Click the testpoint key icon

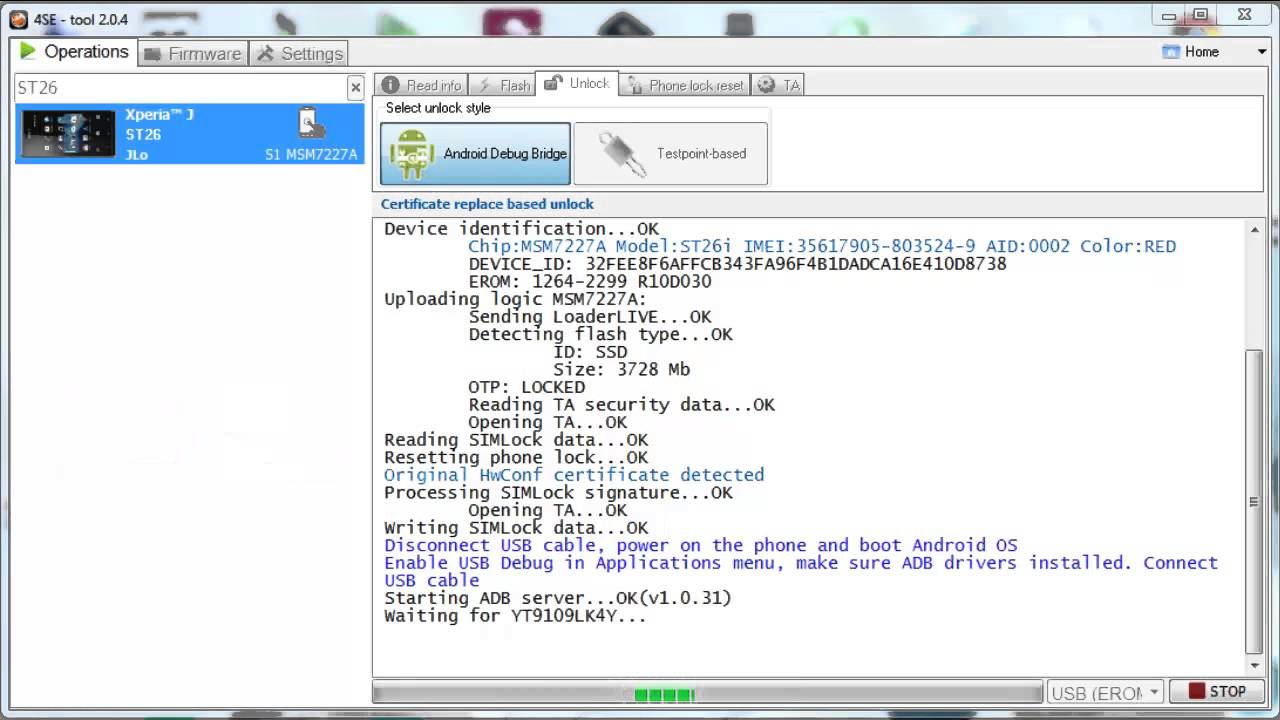[x=622, y=154]
